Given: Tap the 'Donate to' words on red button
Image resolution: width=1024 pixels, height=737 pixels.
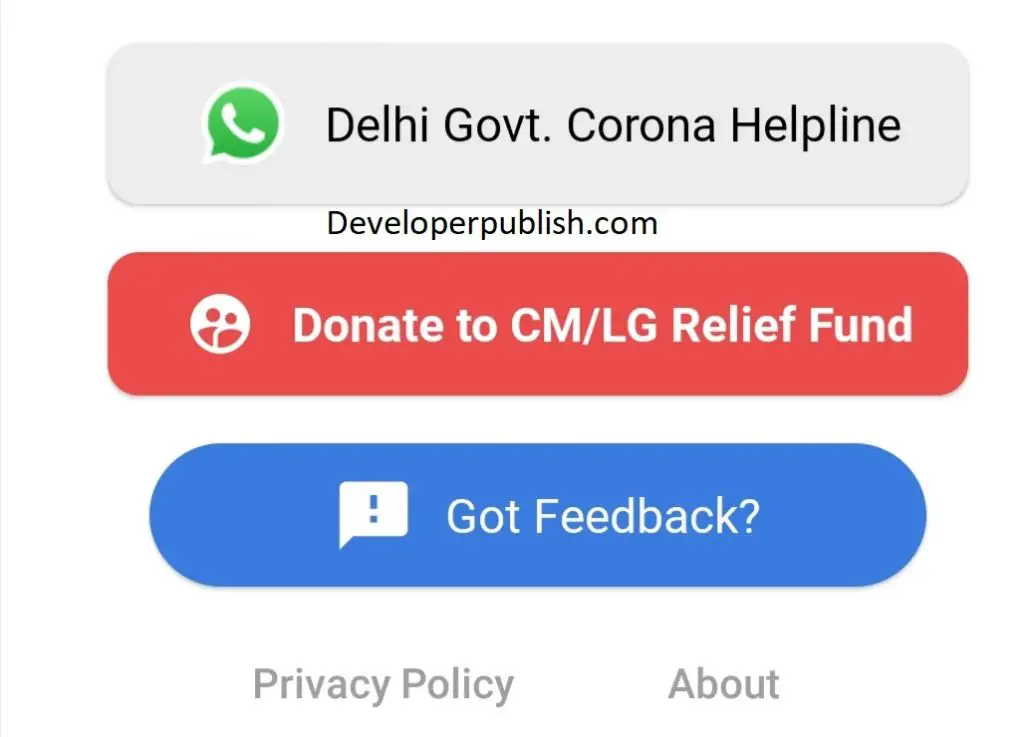Looking at the screenshot, I should click(x=394, y=324).
